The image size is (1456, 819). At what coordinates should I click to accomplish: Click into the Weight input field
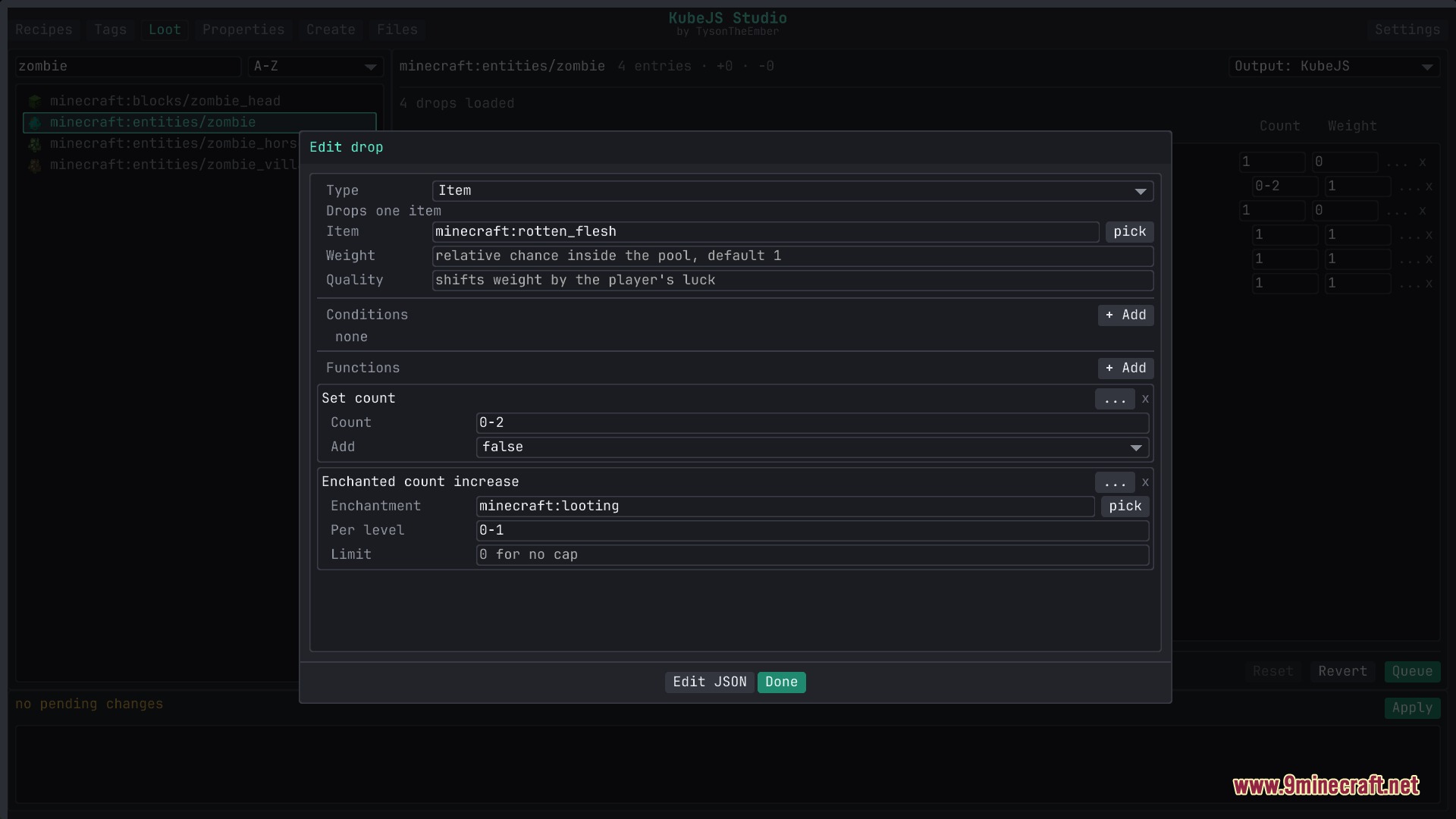pyautogui.click(x=792, y=256)
